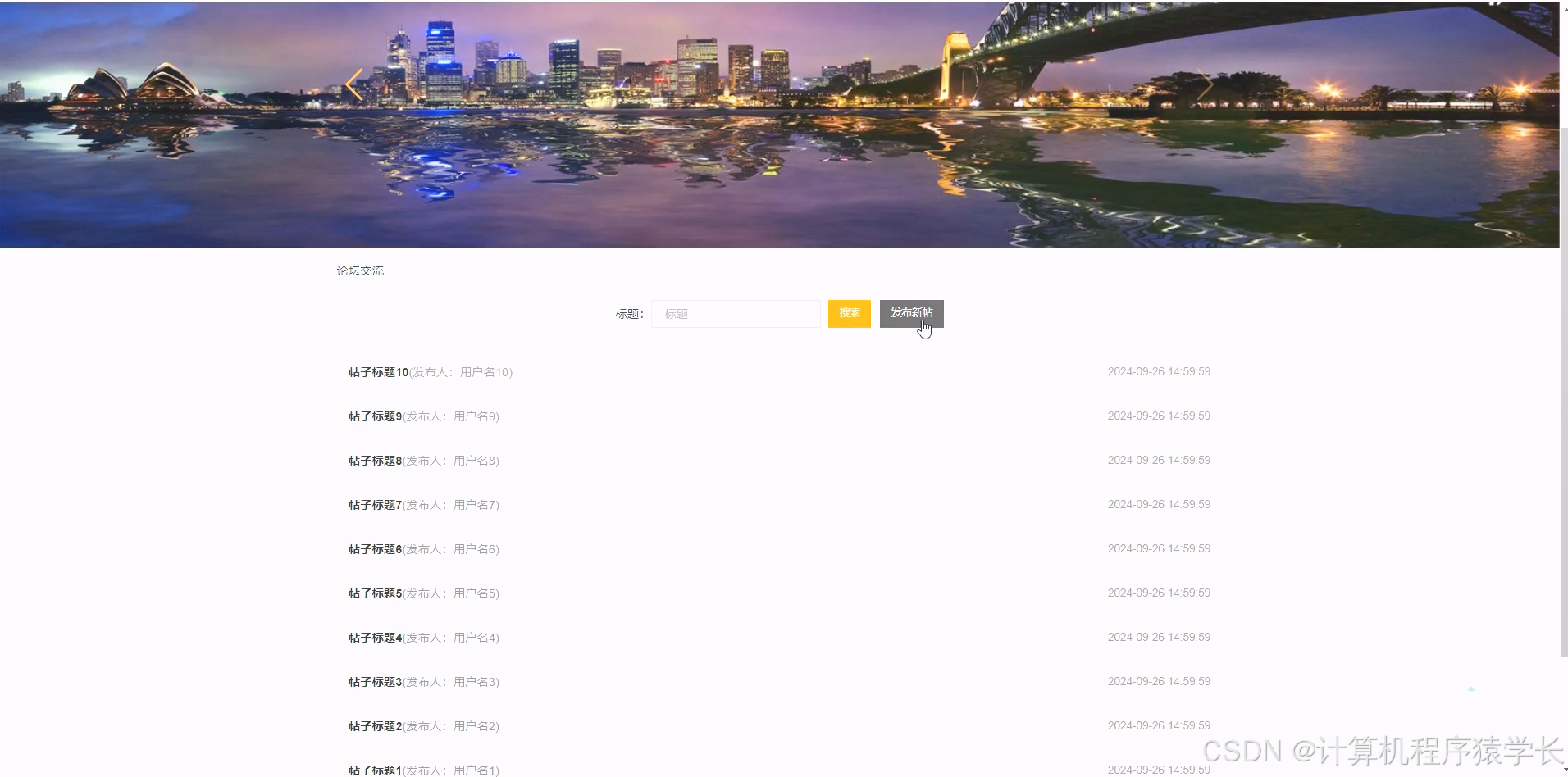Open the post 帖子标题1
Screen dimensions: 1568x777
pyautogui.click(x=375, y=770)
